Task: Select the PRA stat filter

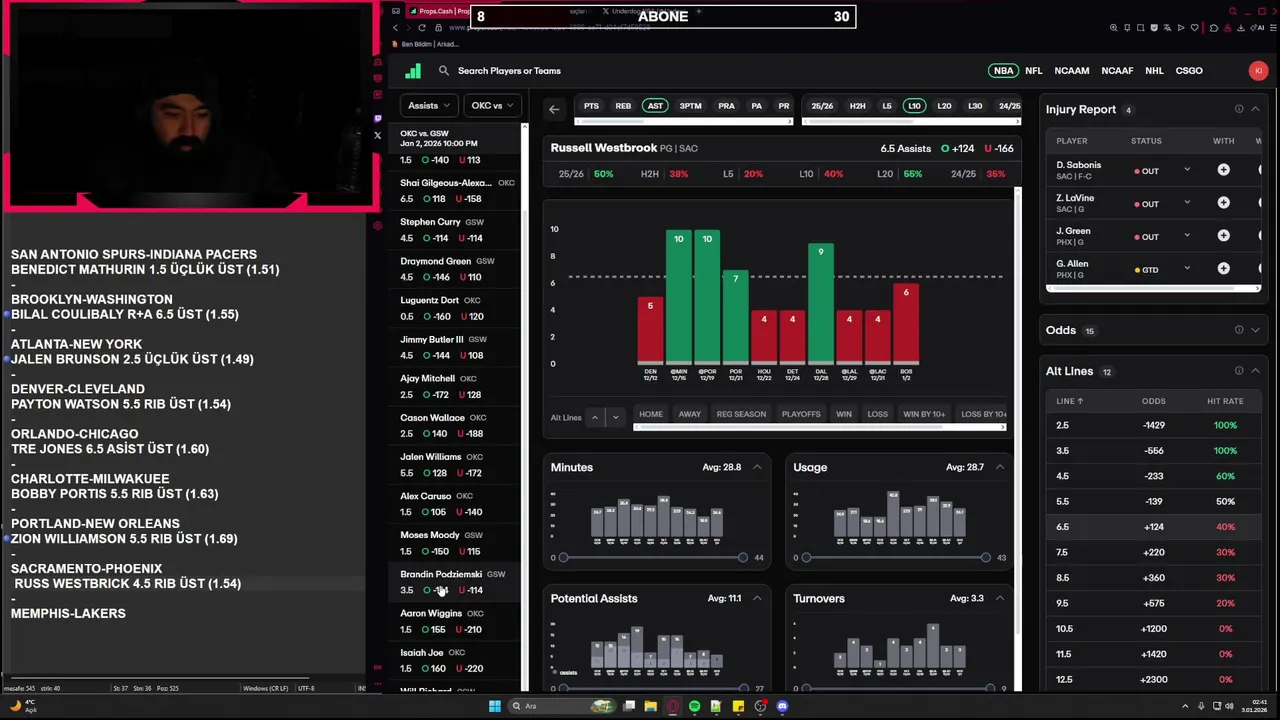Action: pos(726,106)
